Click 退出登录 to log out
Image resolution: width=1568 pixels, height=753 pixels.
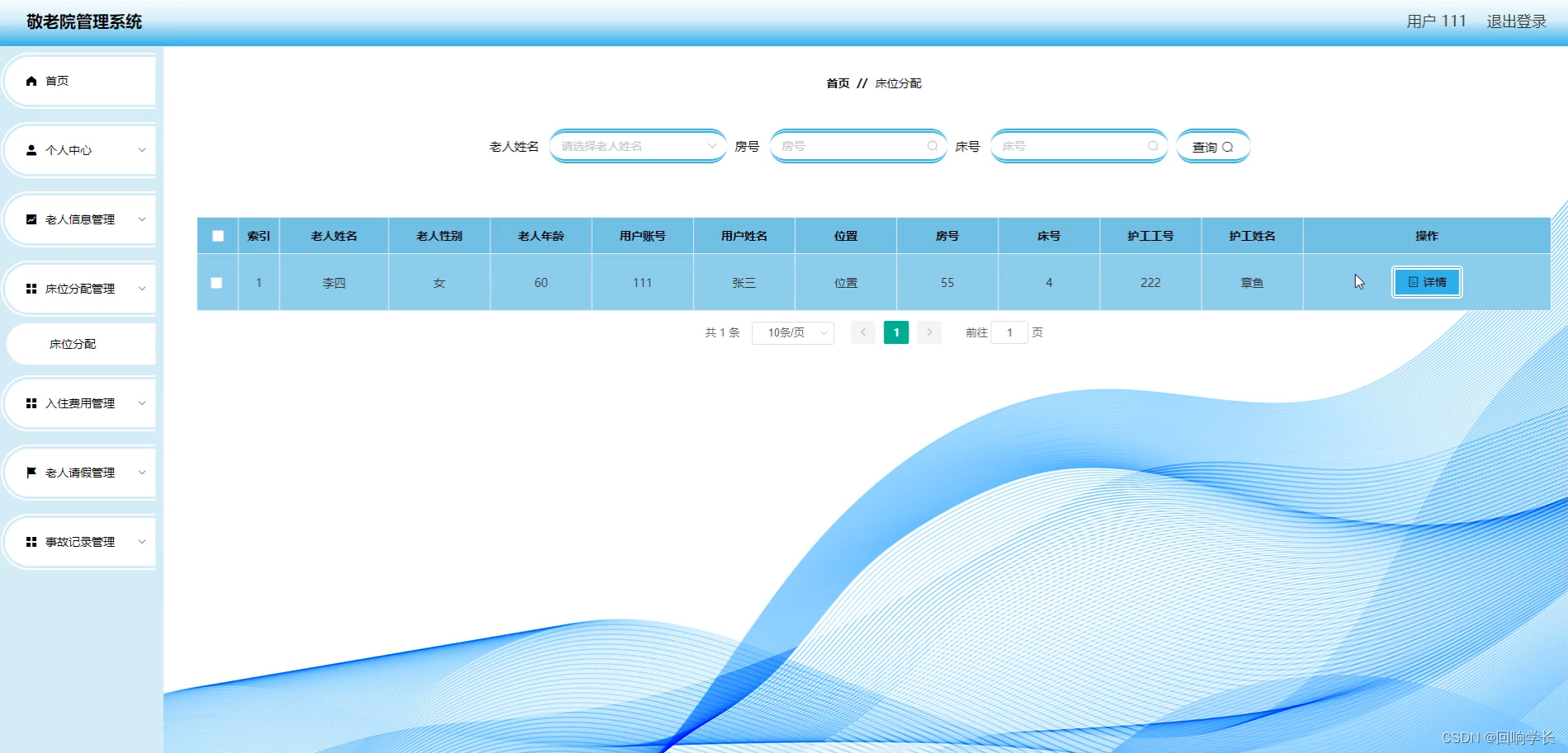pyautogui.click(x=1515, y=21)
